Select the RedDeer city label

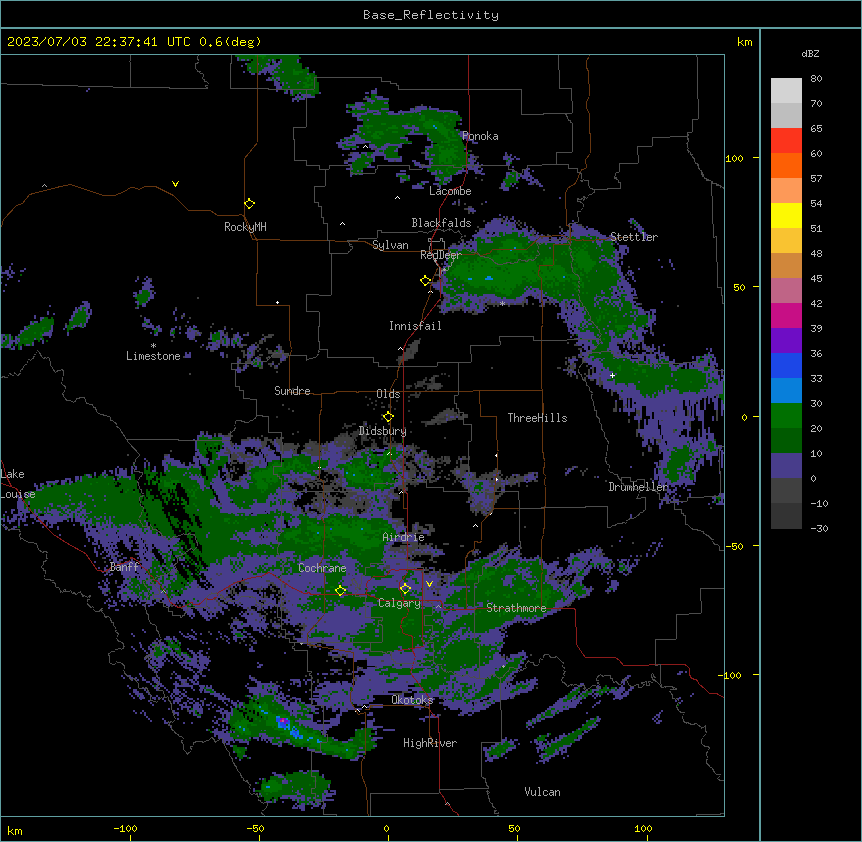(441, 255)
